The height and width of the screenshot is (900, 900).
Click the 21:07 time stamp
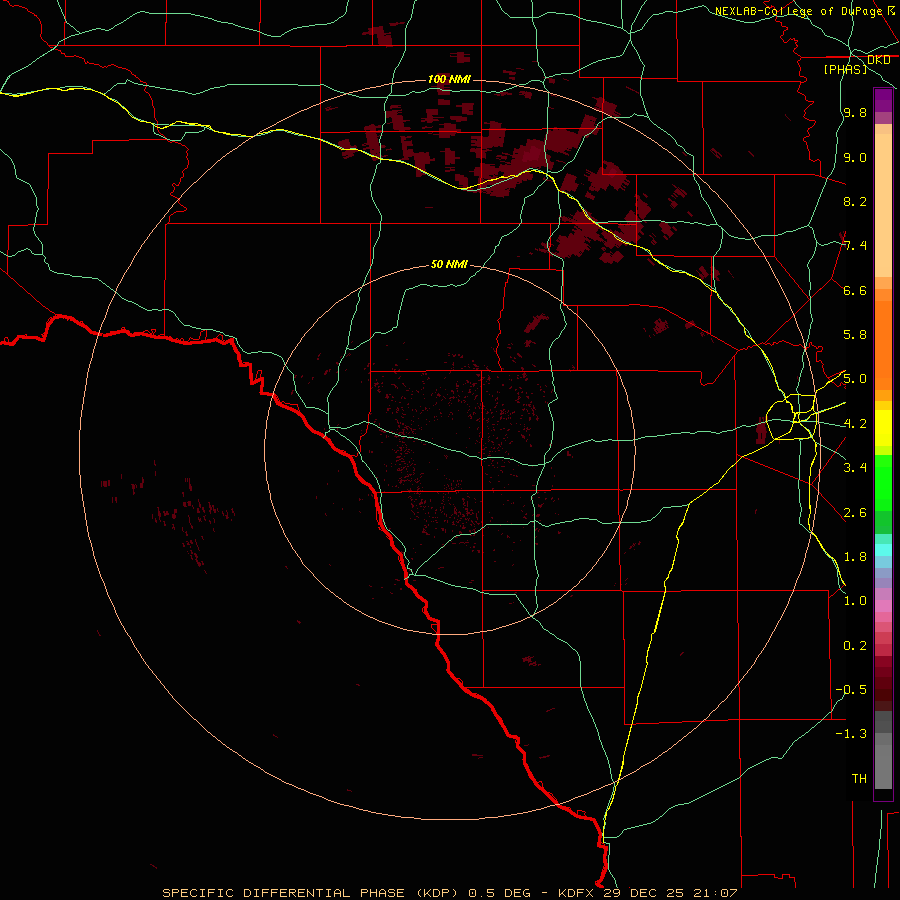[x=716, y=893]
